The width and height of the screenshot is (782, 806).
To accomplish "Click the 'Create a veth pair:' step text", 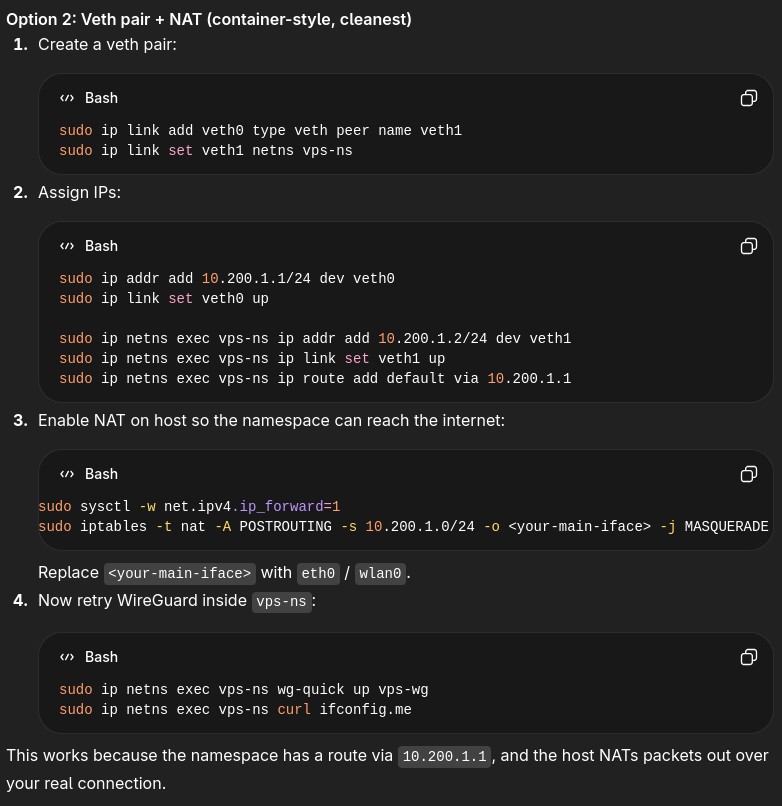I will pyautogui.click(x=107, y=45).
